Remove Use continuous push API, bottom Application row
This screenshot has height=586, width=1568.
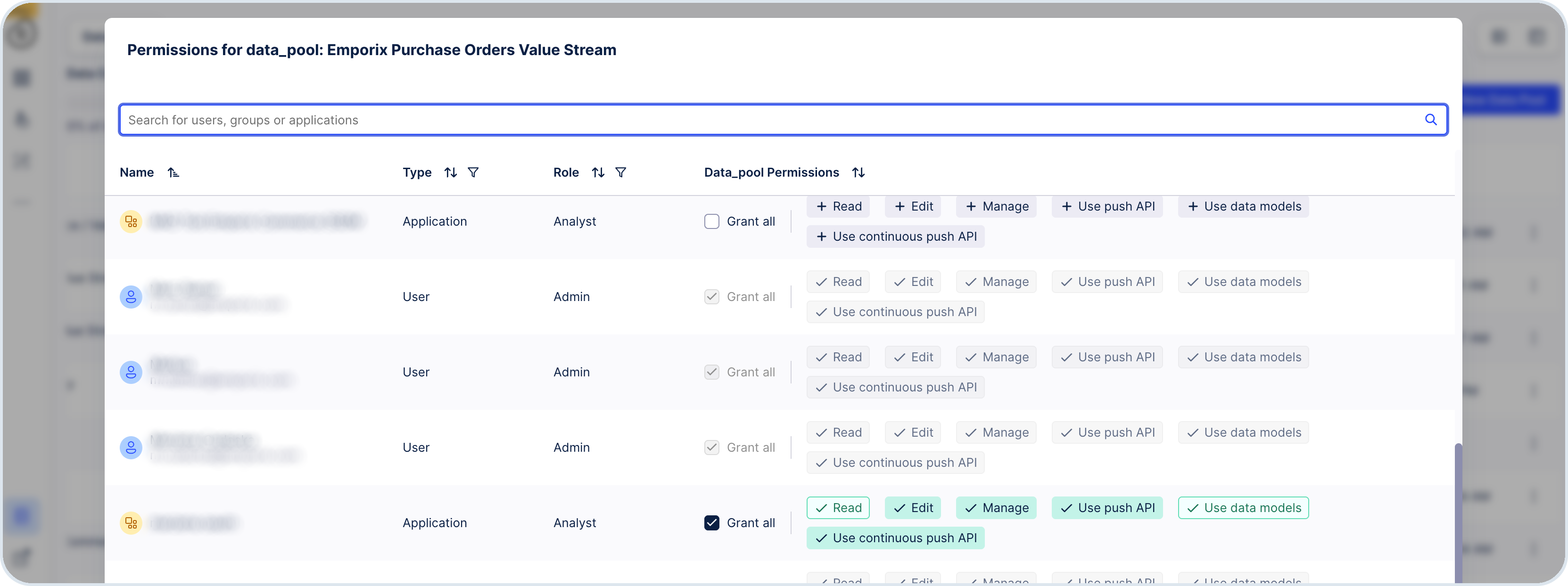(895, 538)
